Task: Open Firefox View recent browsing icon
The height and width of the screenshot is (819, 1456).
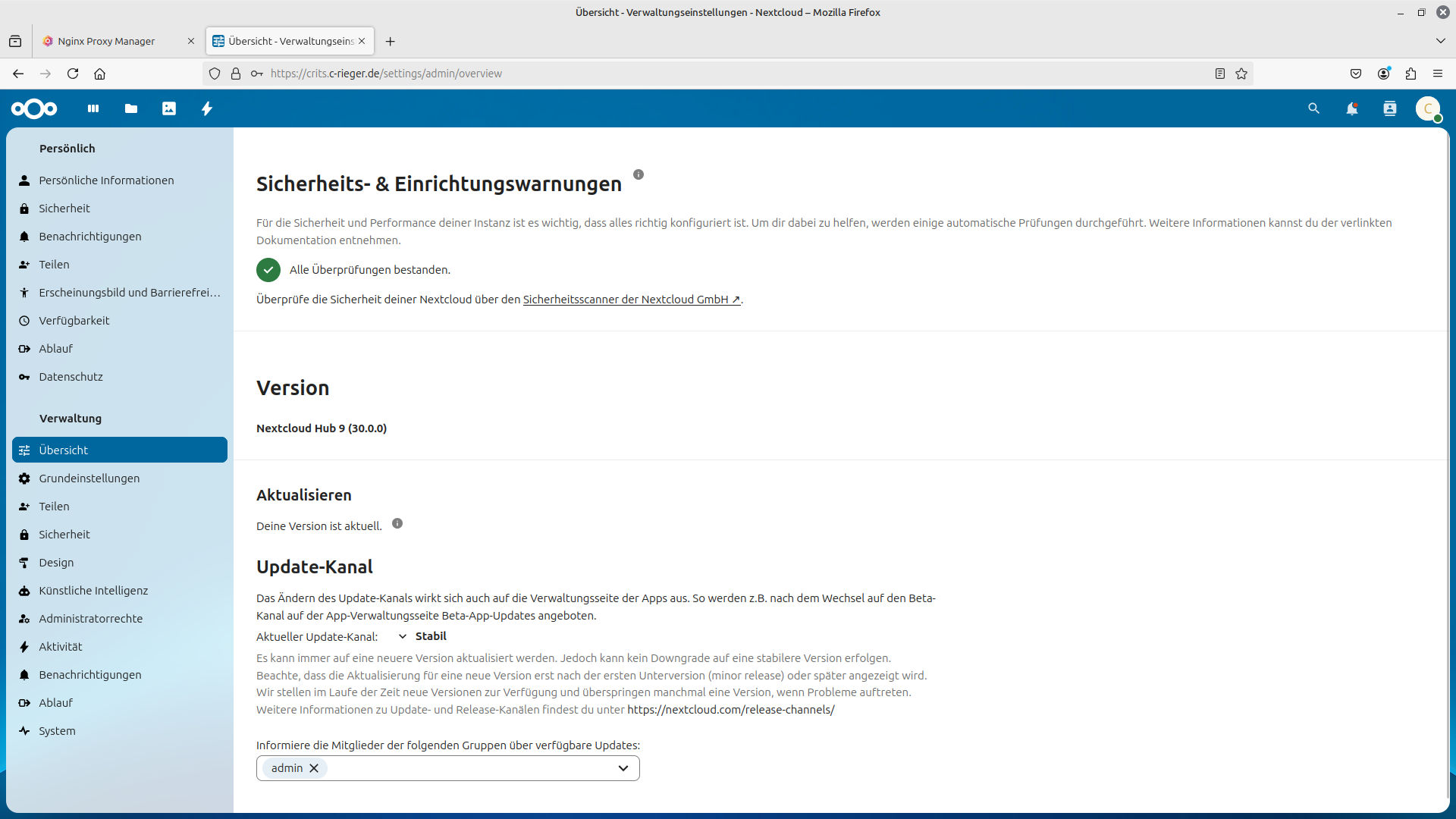Action: coord(15,41)
